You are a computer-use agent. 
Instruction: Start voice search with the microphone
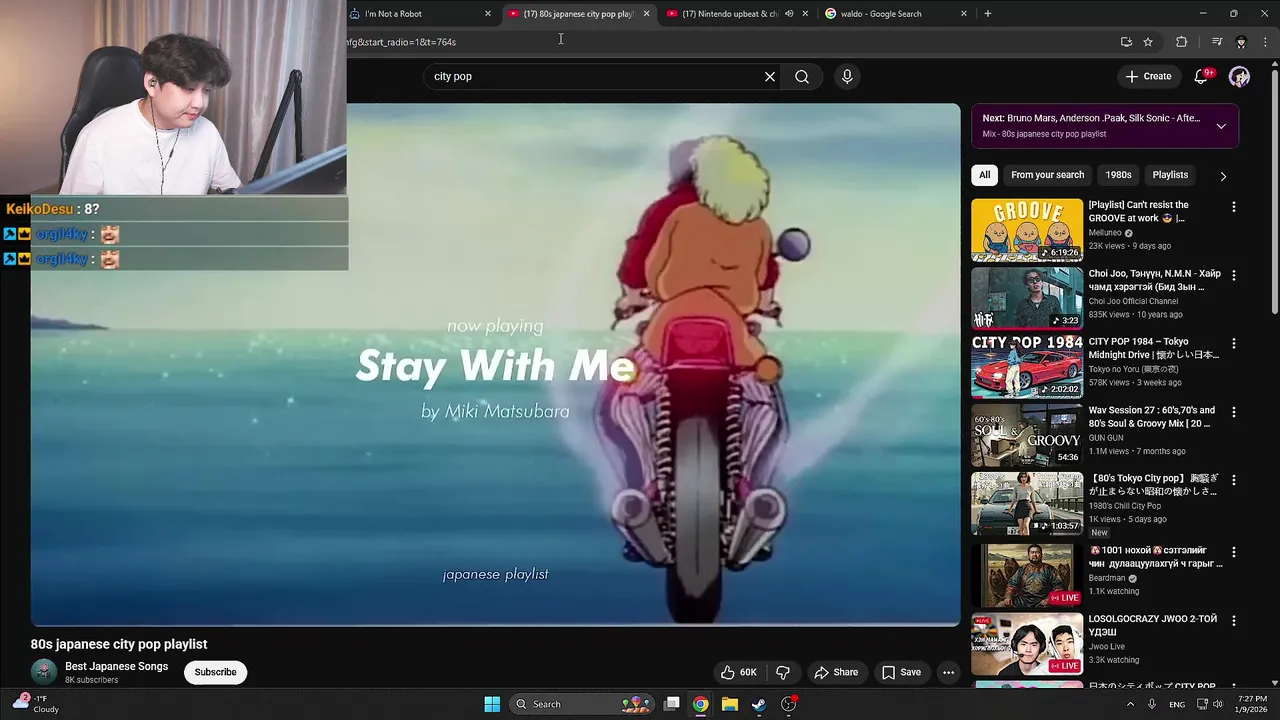pos(847,76)
